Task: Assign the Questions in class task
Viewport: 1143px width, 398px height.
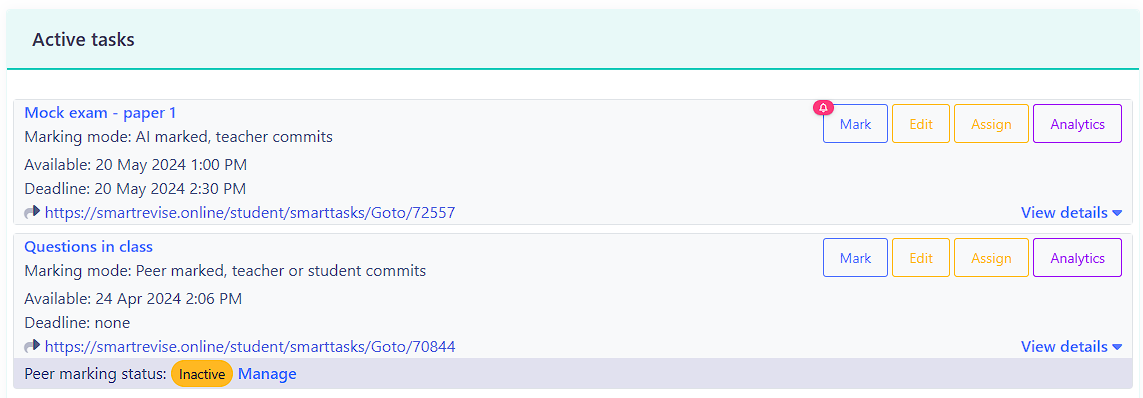Action: pos(991,258)
